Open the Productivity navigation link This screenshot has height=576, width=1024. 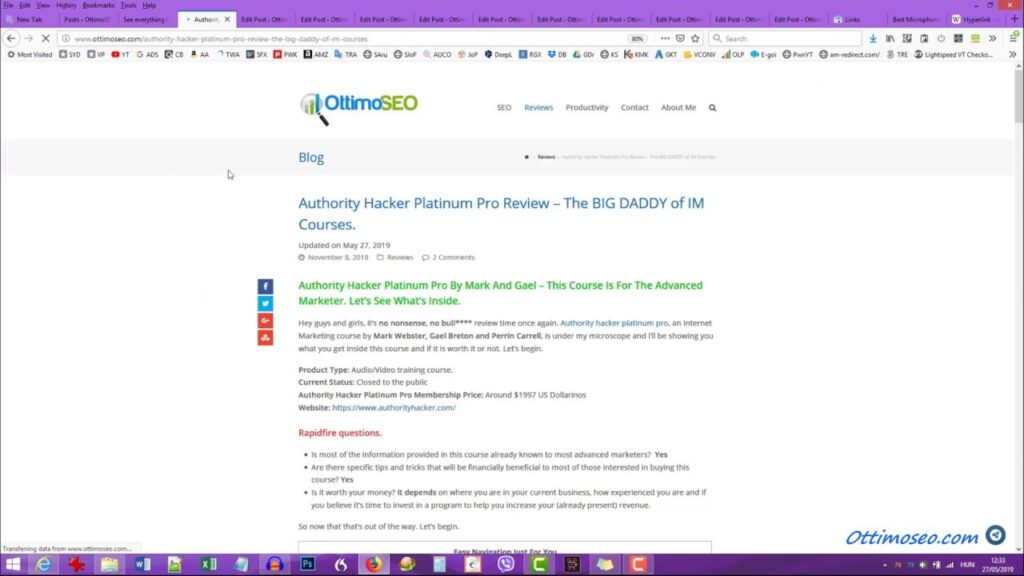point(586,108)
